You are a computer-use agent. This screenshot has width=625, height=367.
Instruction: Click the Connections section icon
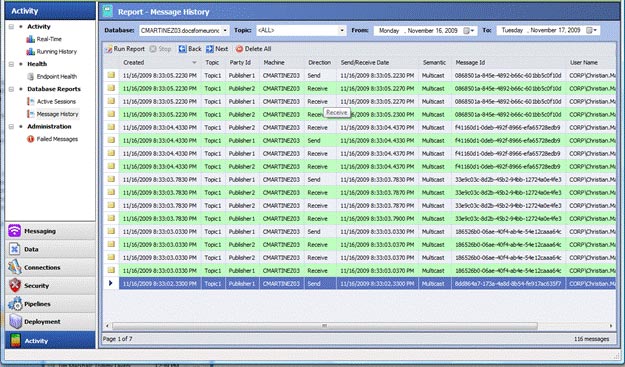(x=14, y=267)
